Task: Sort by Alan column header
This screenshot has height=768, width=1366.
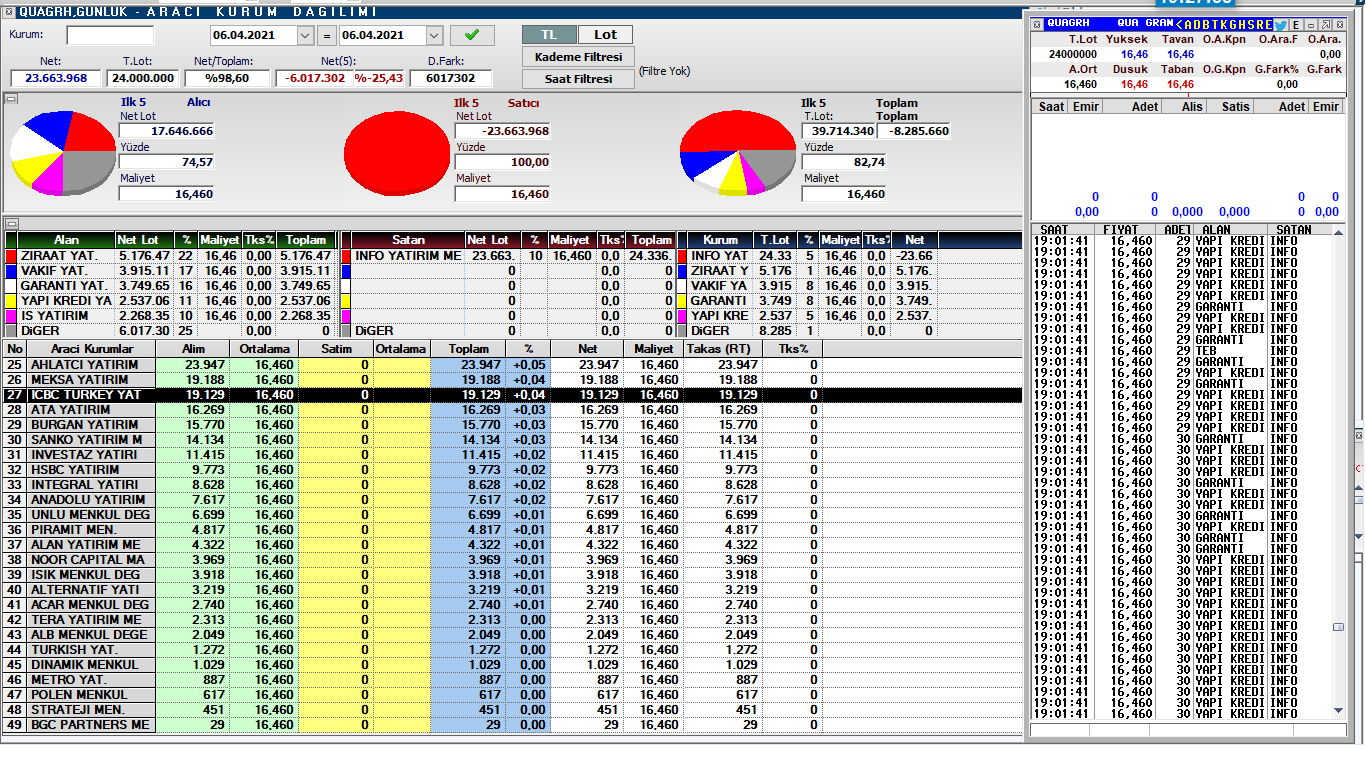Action: tap(66, 240)
